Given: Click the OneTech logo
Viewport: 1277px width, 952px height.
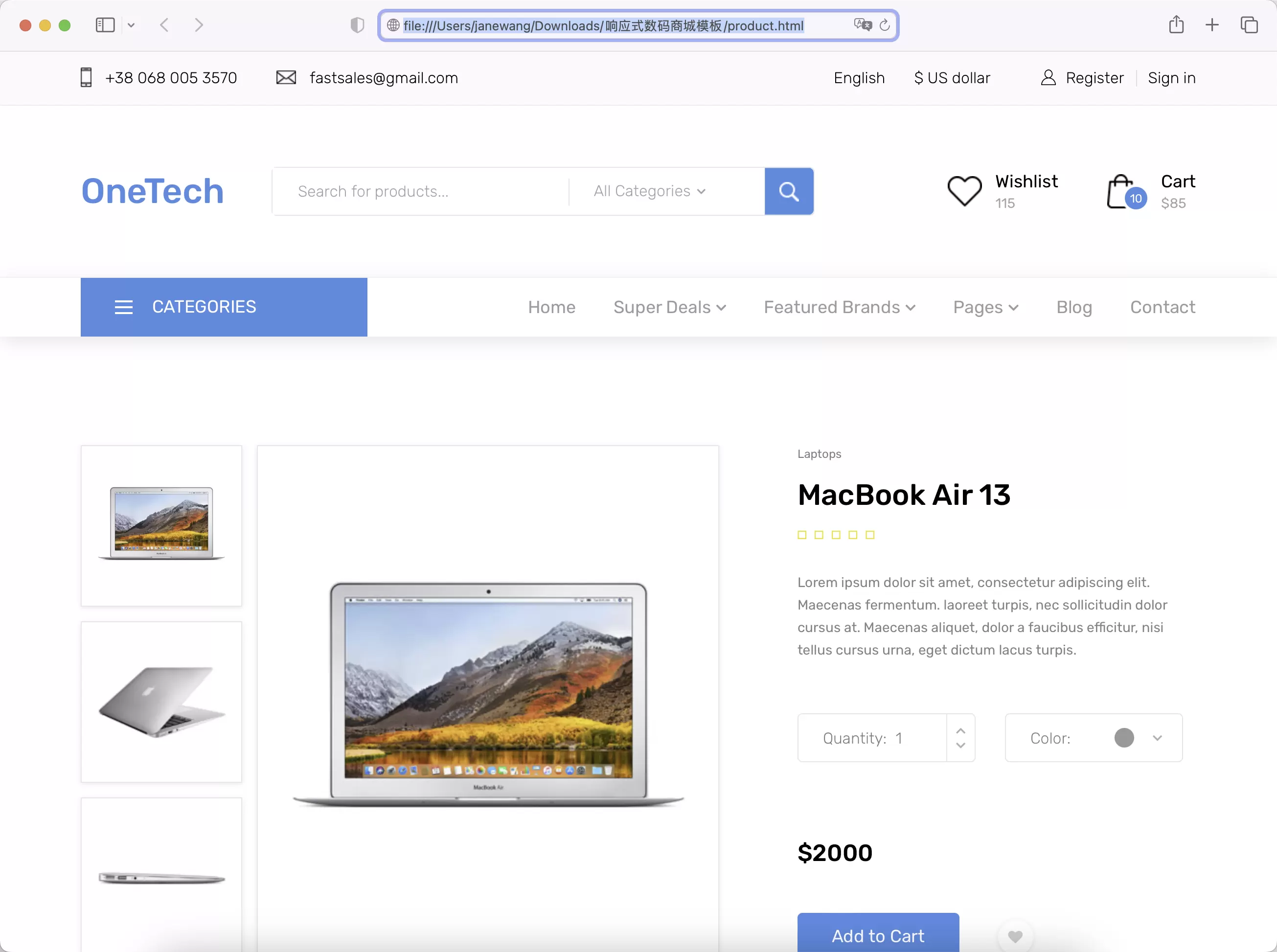Looking at the screenshot, I should (x=153, y=191).
